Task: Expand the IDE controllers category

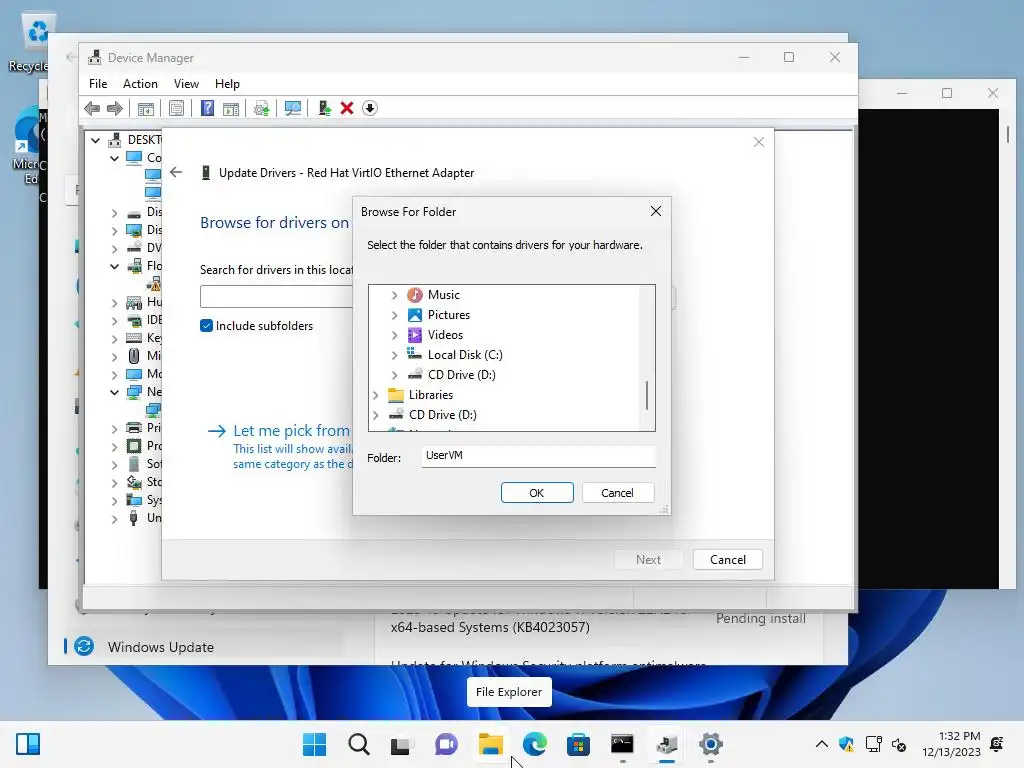Action: [114, 321]
